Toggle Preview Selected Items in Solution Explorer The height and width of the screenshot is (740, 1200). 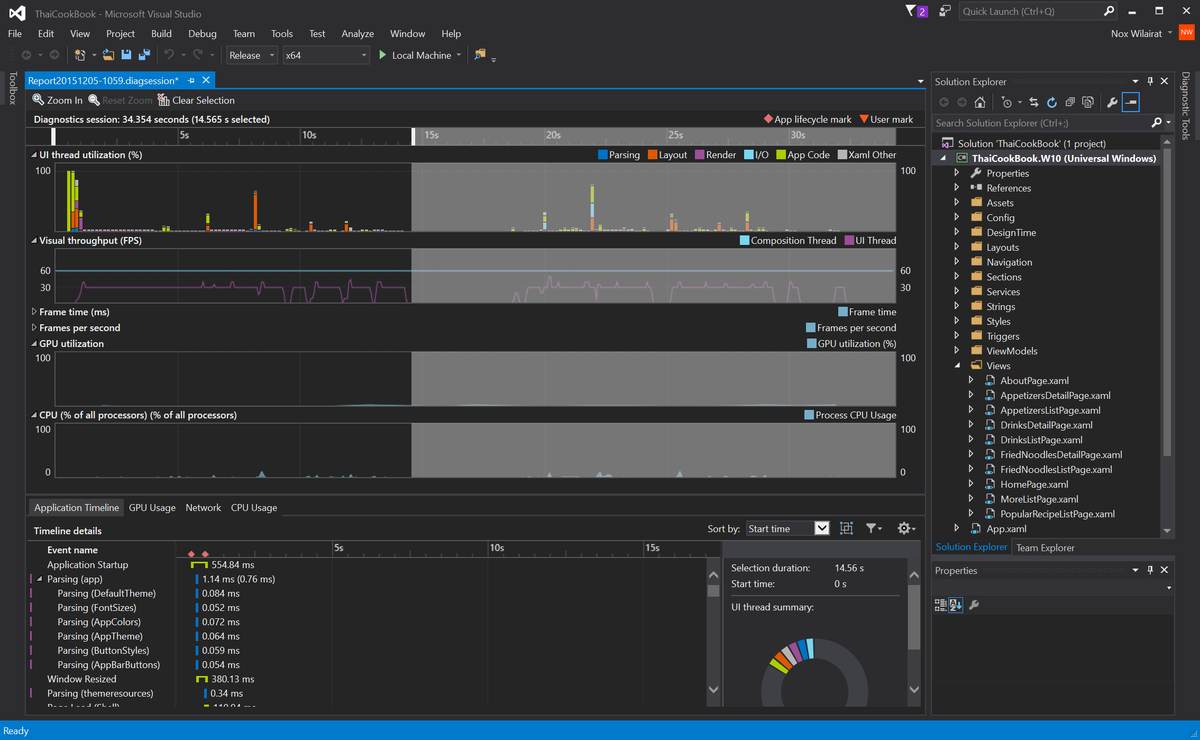[1130, 102]
